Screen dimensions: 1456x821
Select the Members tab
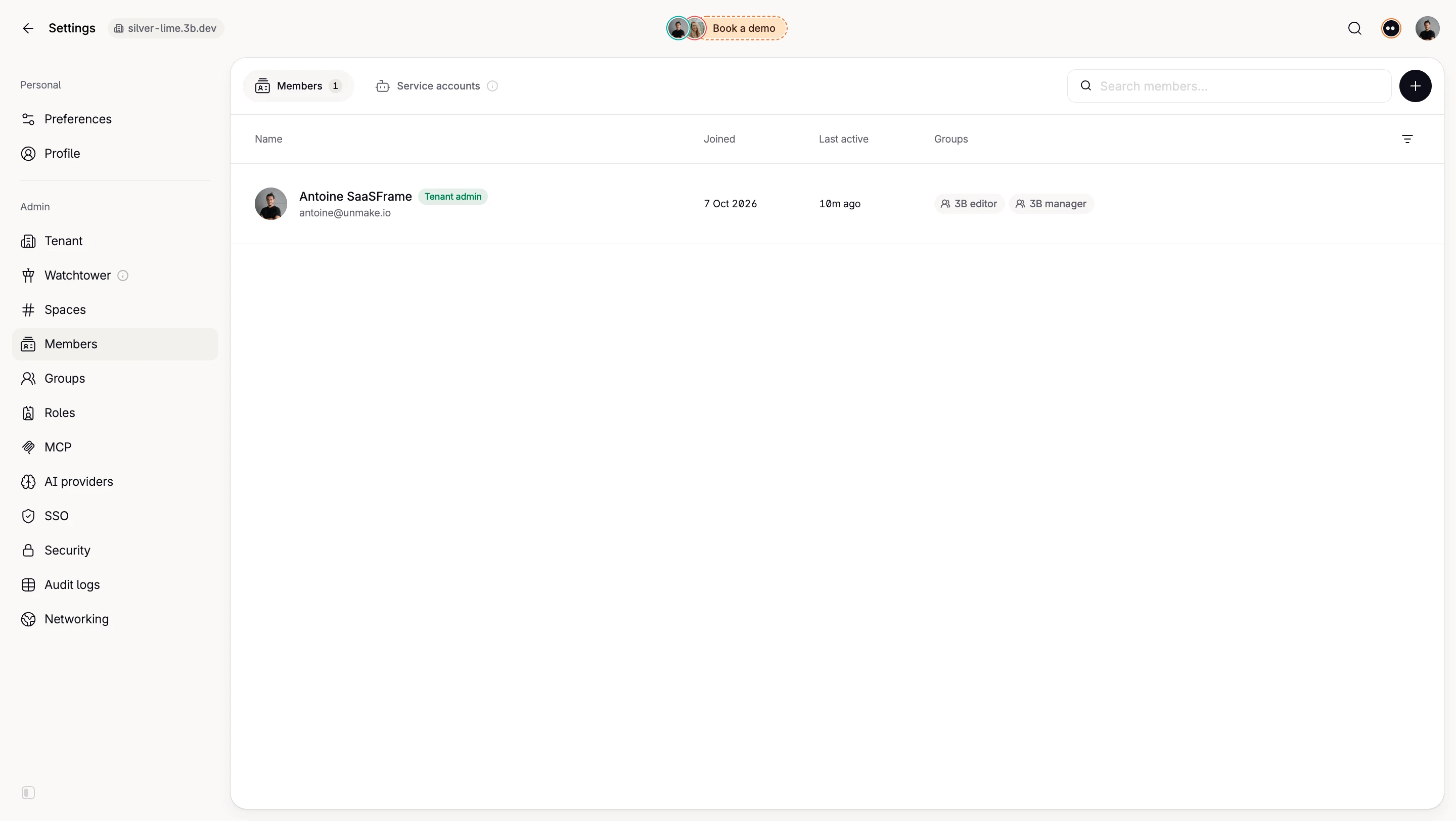[298, 86]
